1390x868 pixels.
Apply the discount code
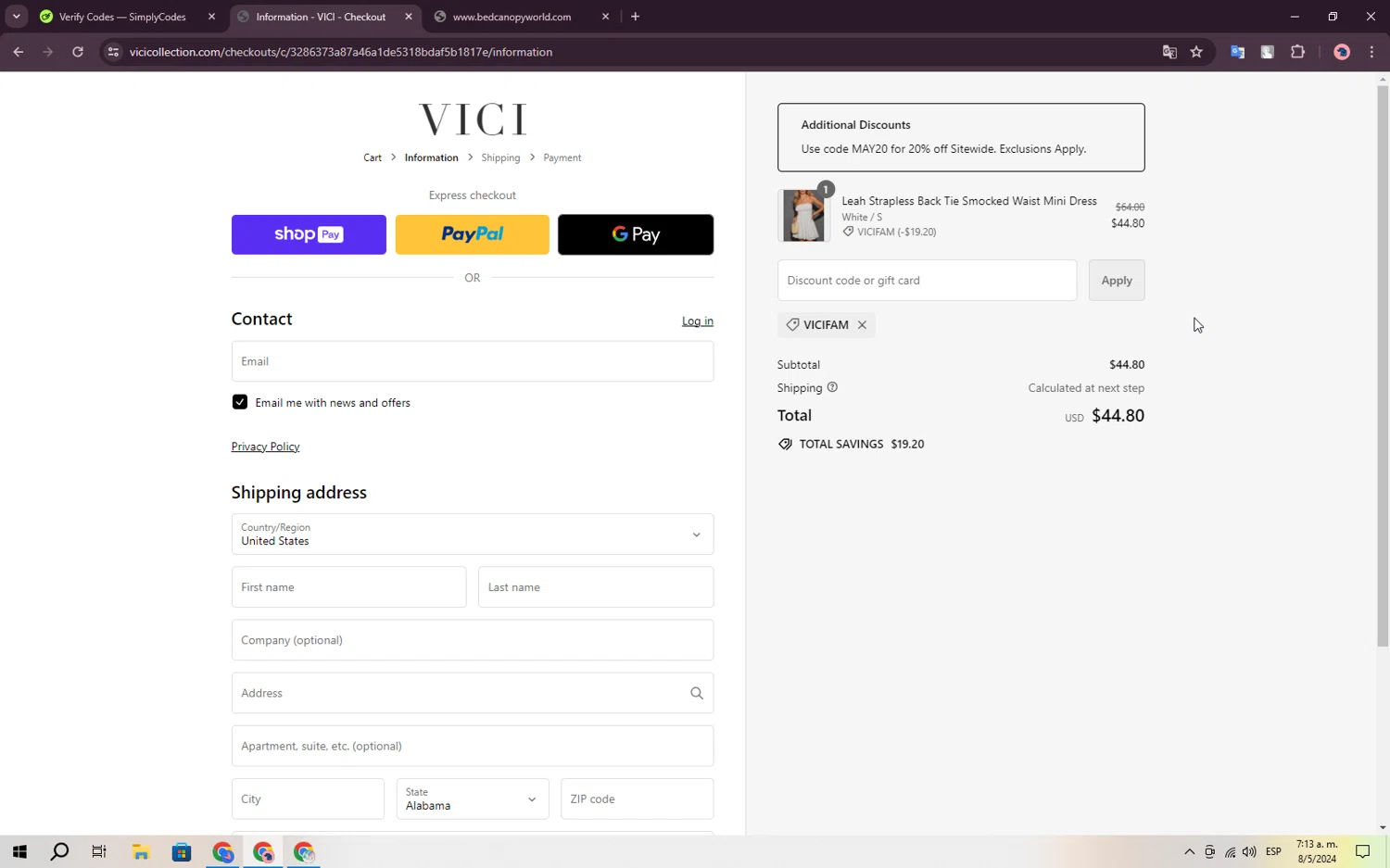click(1117, 280)
